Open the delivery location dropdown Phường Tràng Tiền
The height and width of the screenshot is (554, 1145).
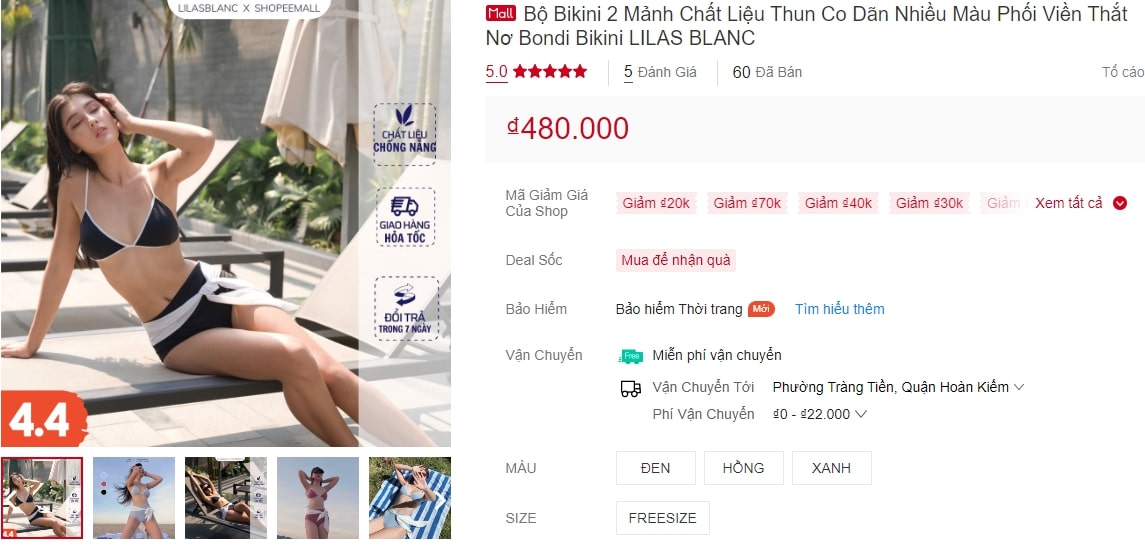click(x=898, y=388)
